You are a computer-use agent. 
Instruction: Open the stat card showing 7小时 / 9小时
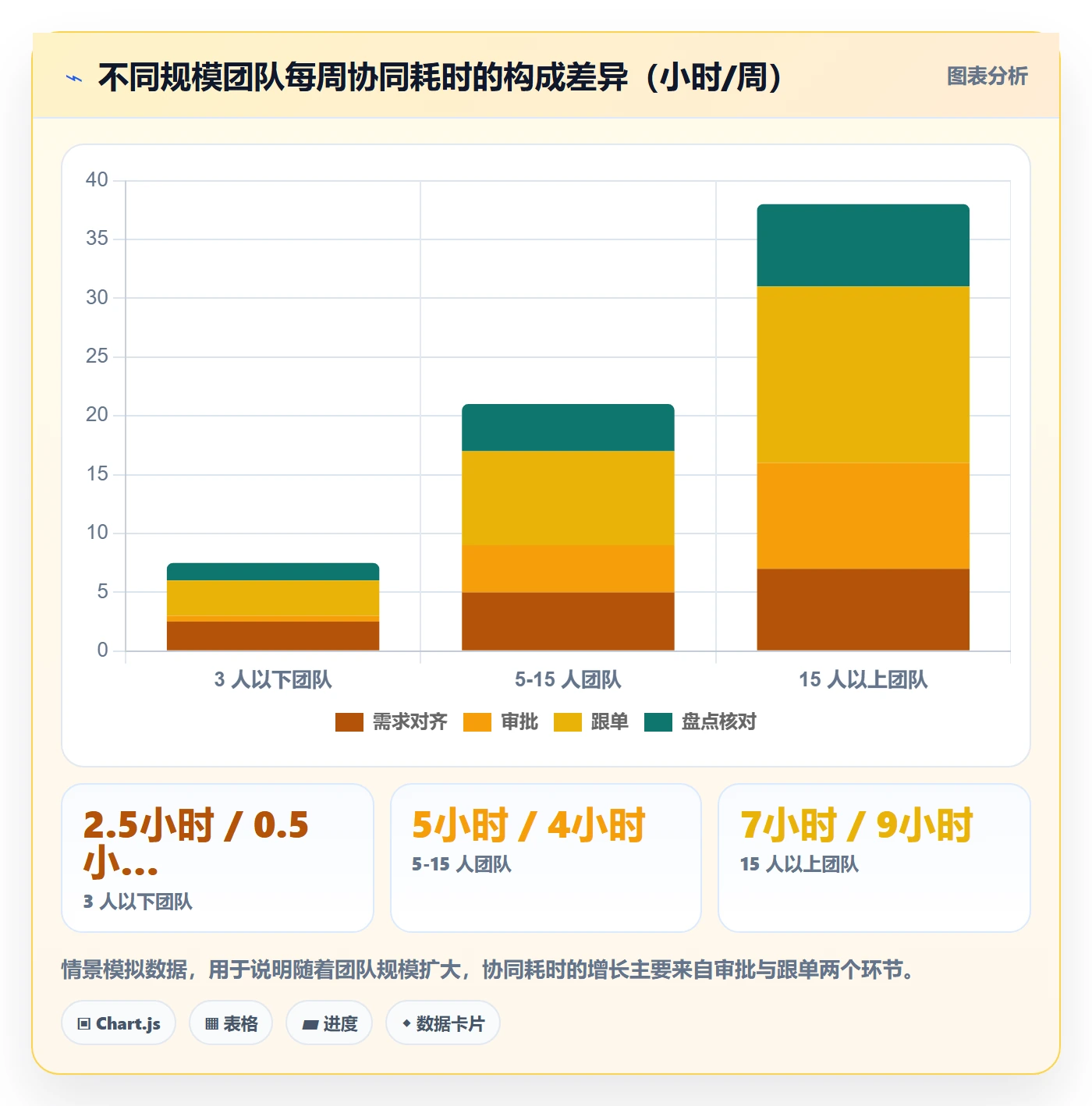pyautogui.click(x=874, y=858)
